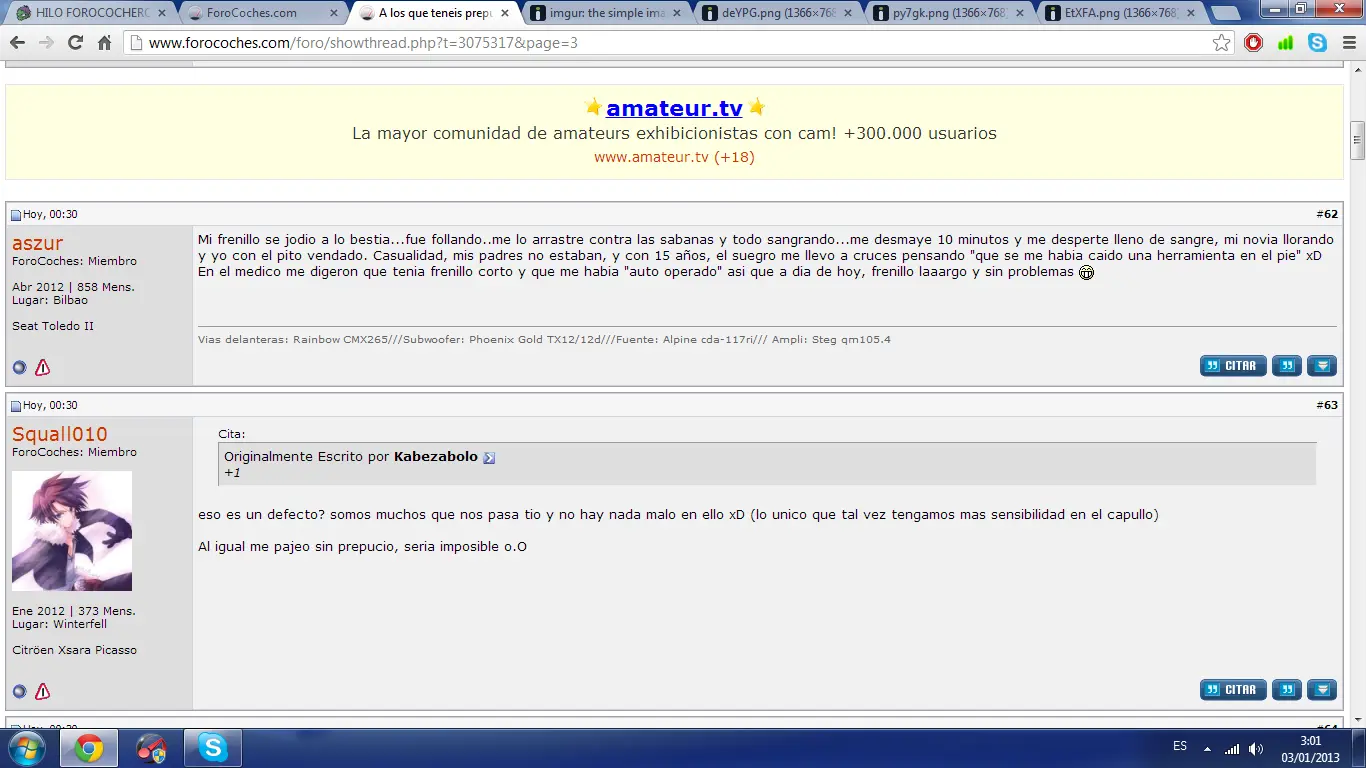Open the red AdBlock extension icon

(1253, 43)
